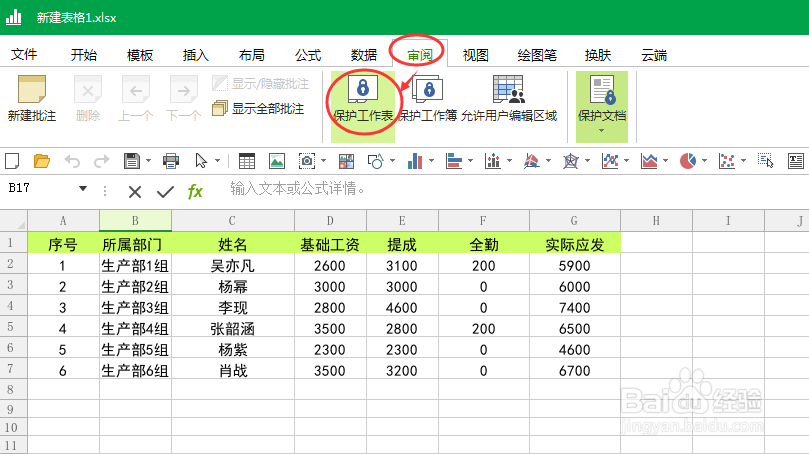Image resolution: width=809 pixels, height=454 pixels.
Task: Switch to the 绘图笔 tab
Action: (537, 55)
